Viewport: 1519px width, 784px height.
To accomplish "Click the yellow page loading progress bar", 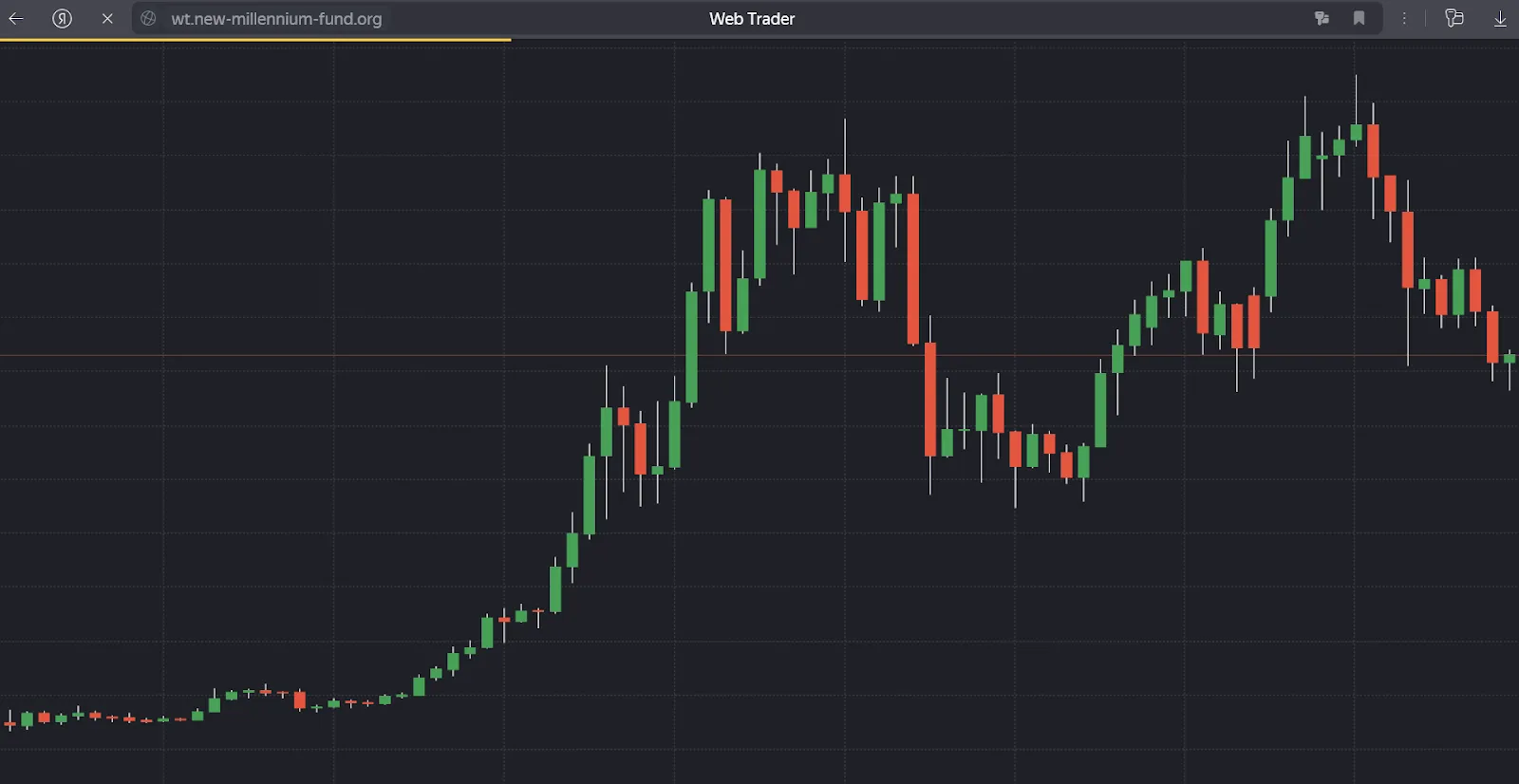I will (x=255, y=40).
